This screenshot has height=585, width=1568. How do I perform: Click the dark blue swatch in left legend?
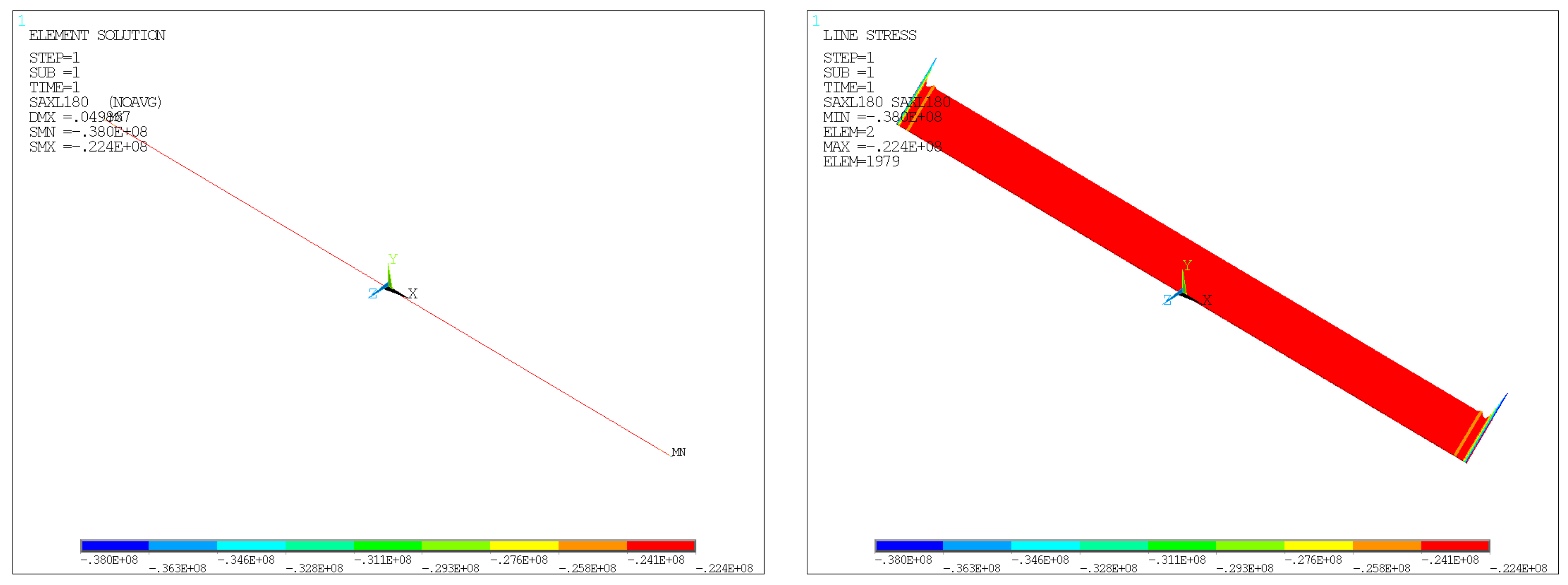click(115, 545)
